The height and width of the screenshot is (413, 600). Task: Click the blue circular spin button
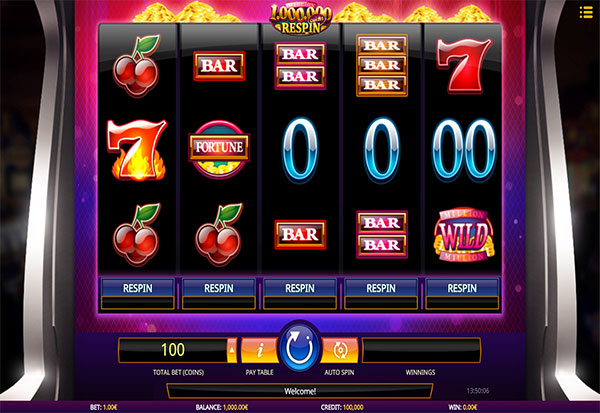pos(300,347)
